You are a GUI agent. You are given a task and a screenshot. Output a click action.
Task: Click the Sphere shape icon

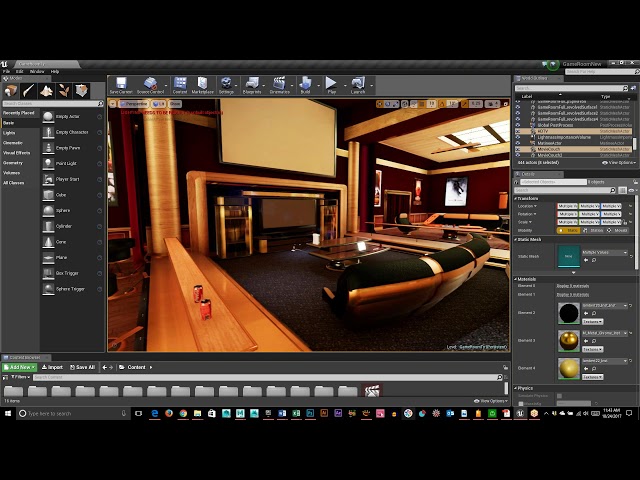point(48,211)
